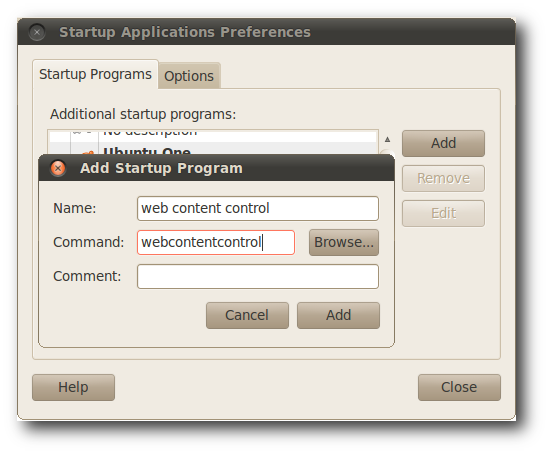
Task: Click the bottom Close button
Action: pyautogui.click(x=459, y=387)
